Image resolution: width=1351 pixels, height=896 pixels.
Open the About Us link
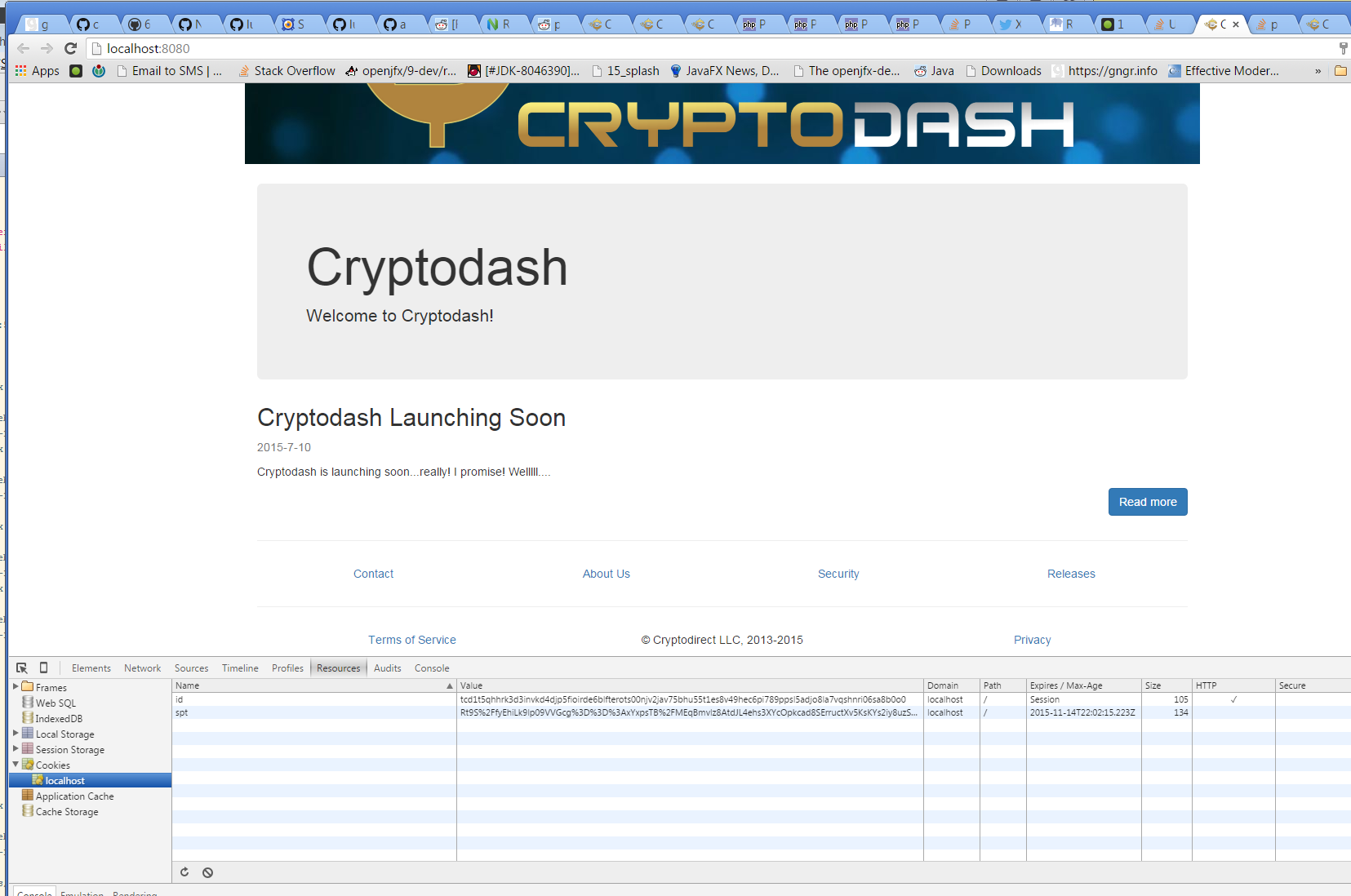607,574
